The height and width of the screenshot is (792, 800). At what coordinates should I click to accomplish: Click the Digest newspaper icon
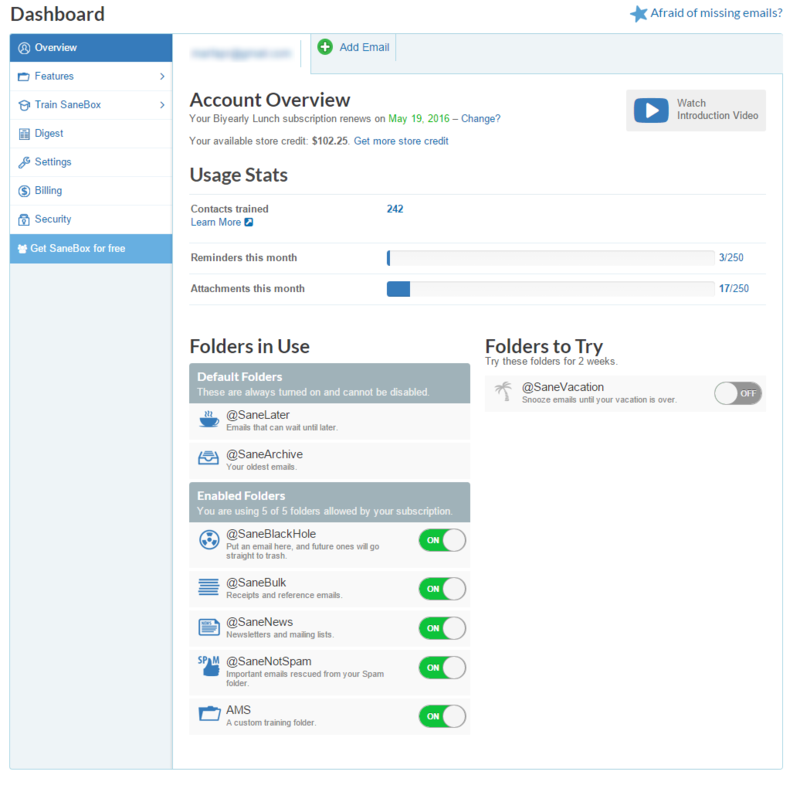click(x=24, y=134)
